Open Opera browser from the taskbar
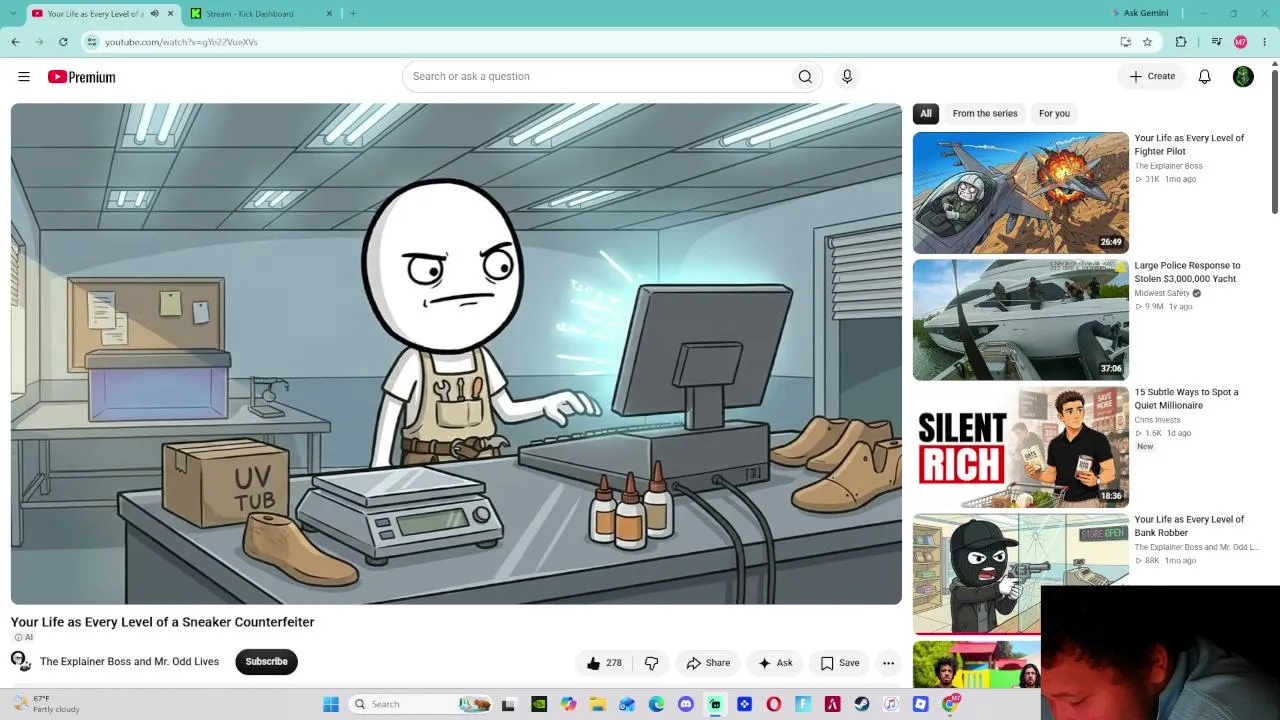Screen dimensions: 1280x720 coord(774,704)
